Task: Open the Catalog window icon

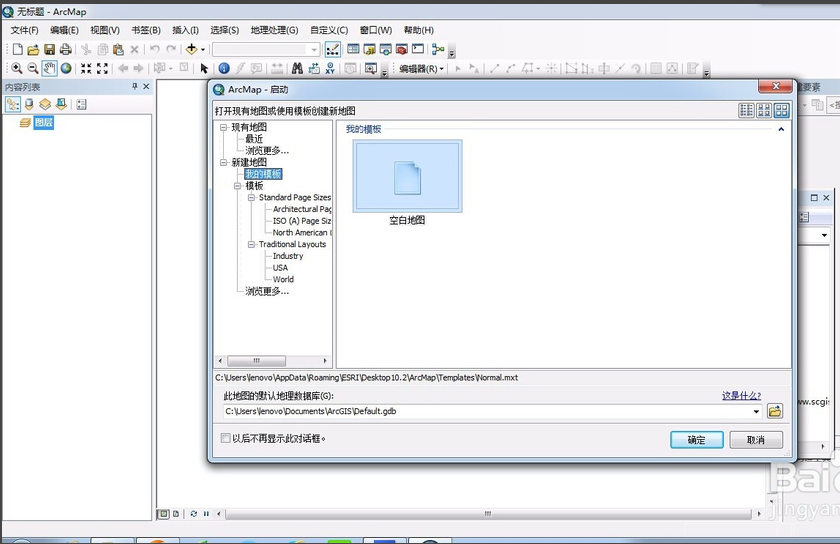Action: pyautogui.click(x=369, y=49)
